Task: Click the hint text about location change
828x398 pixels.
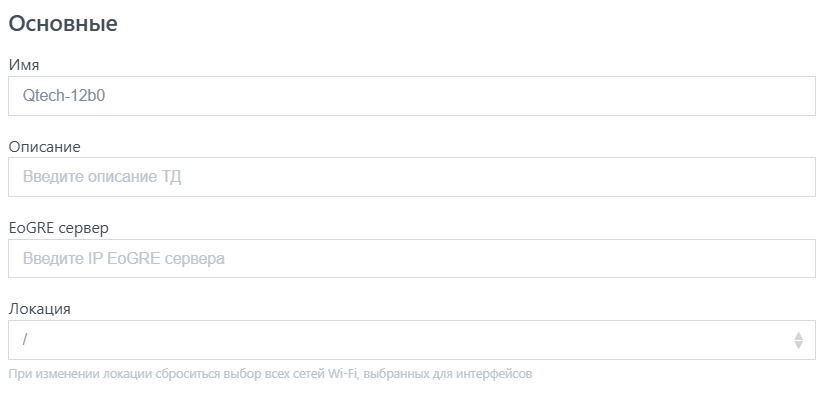Action: click(x=270, y=374)
